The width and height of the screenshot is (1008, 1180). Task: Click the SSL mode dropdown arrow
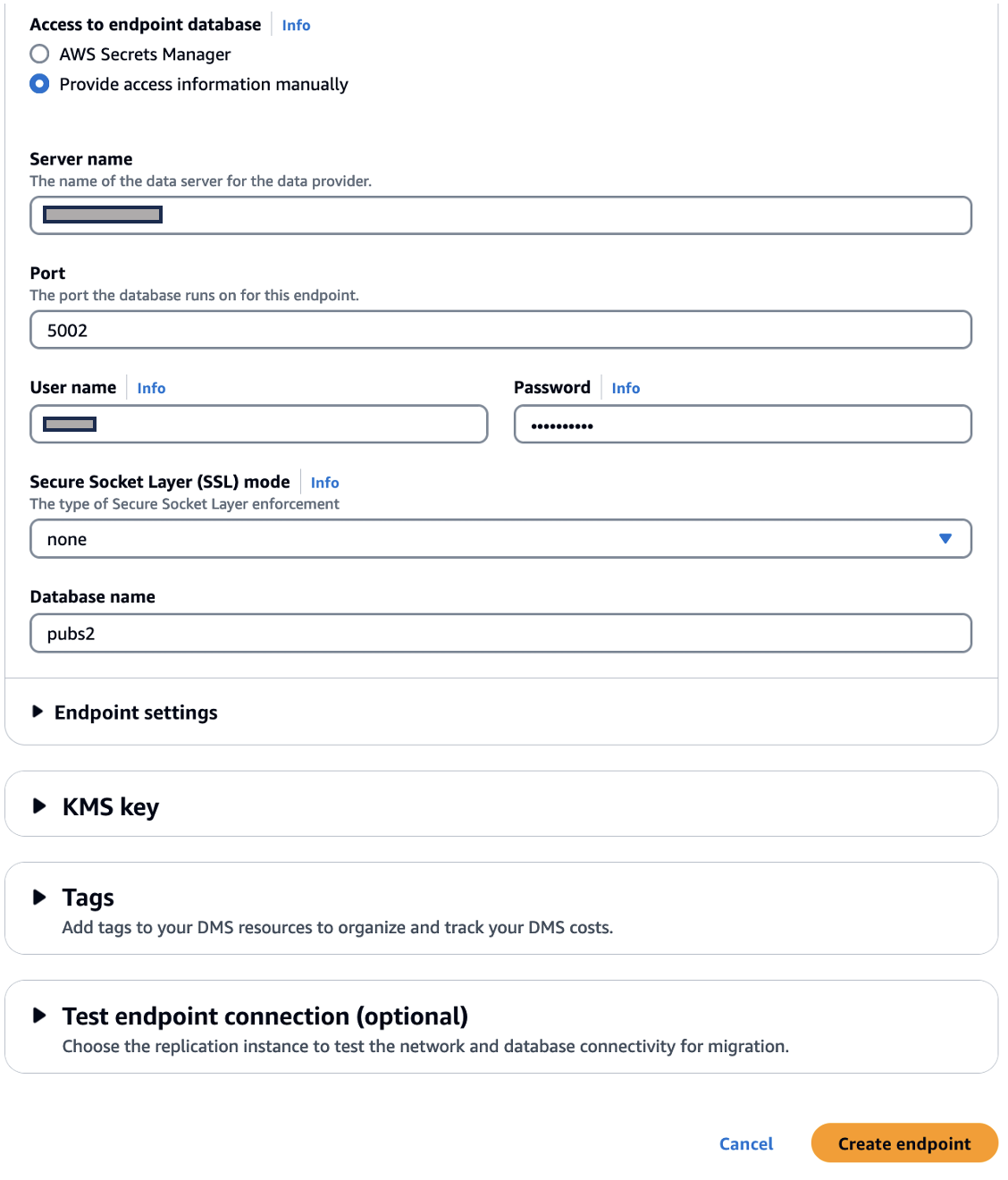click(945, 538)
